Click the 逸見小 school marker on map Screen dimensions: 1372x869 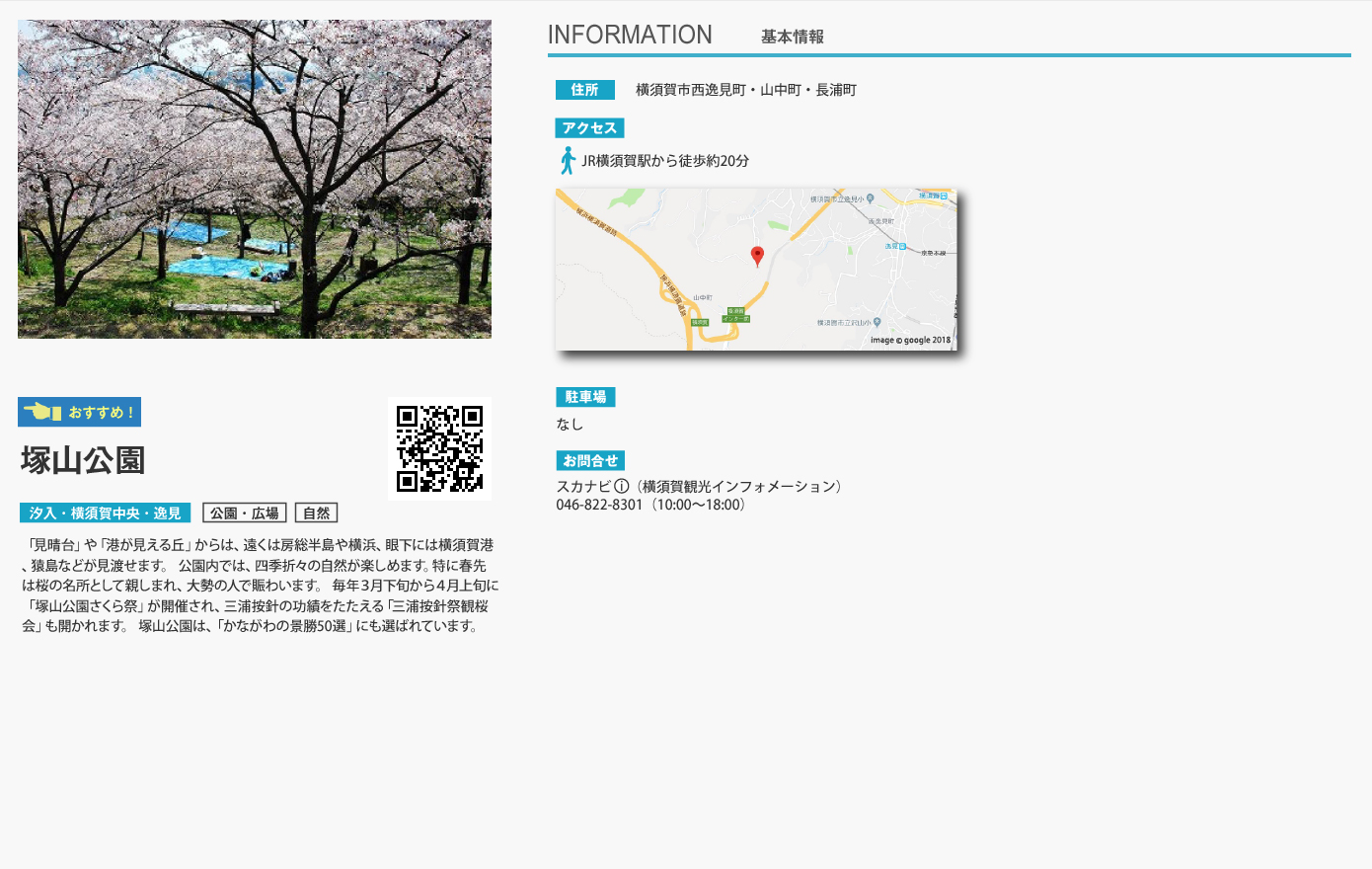click(870, 199)
